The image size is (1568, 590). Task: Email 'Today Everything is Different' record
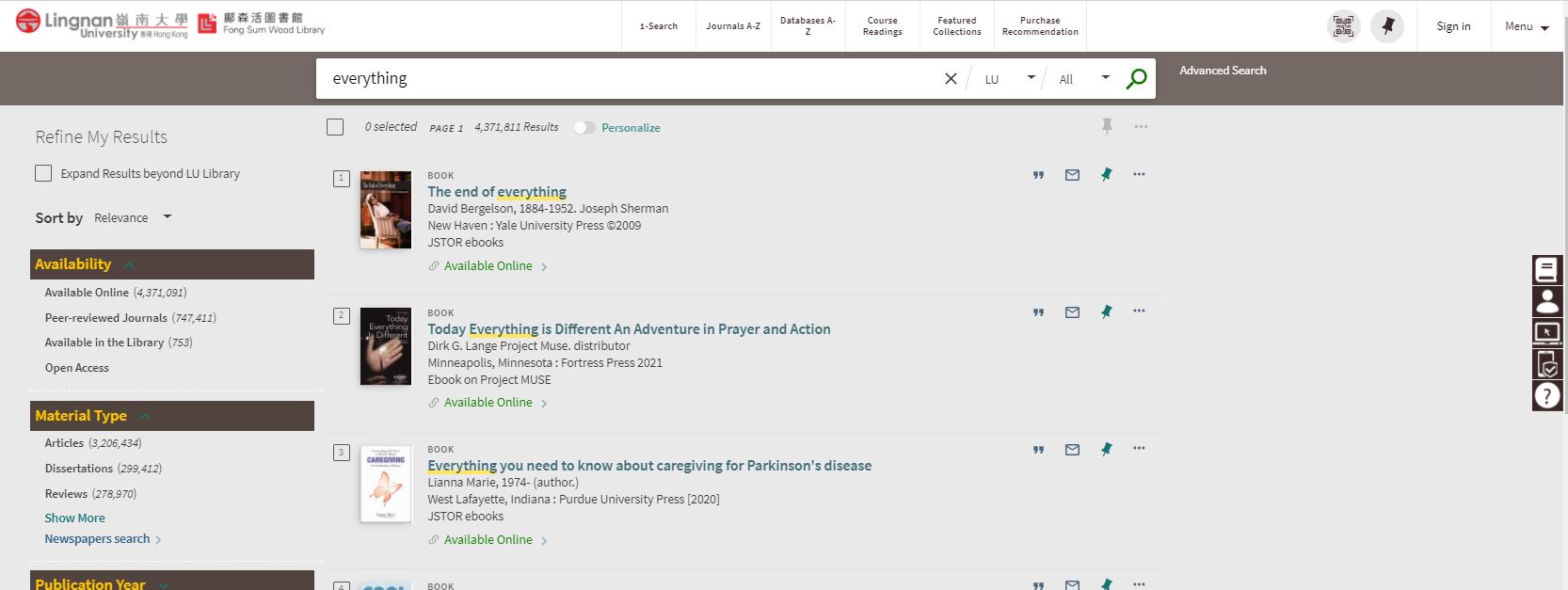[1072, 312]
